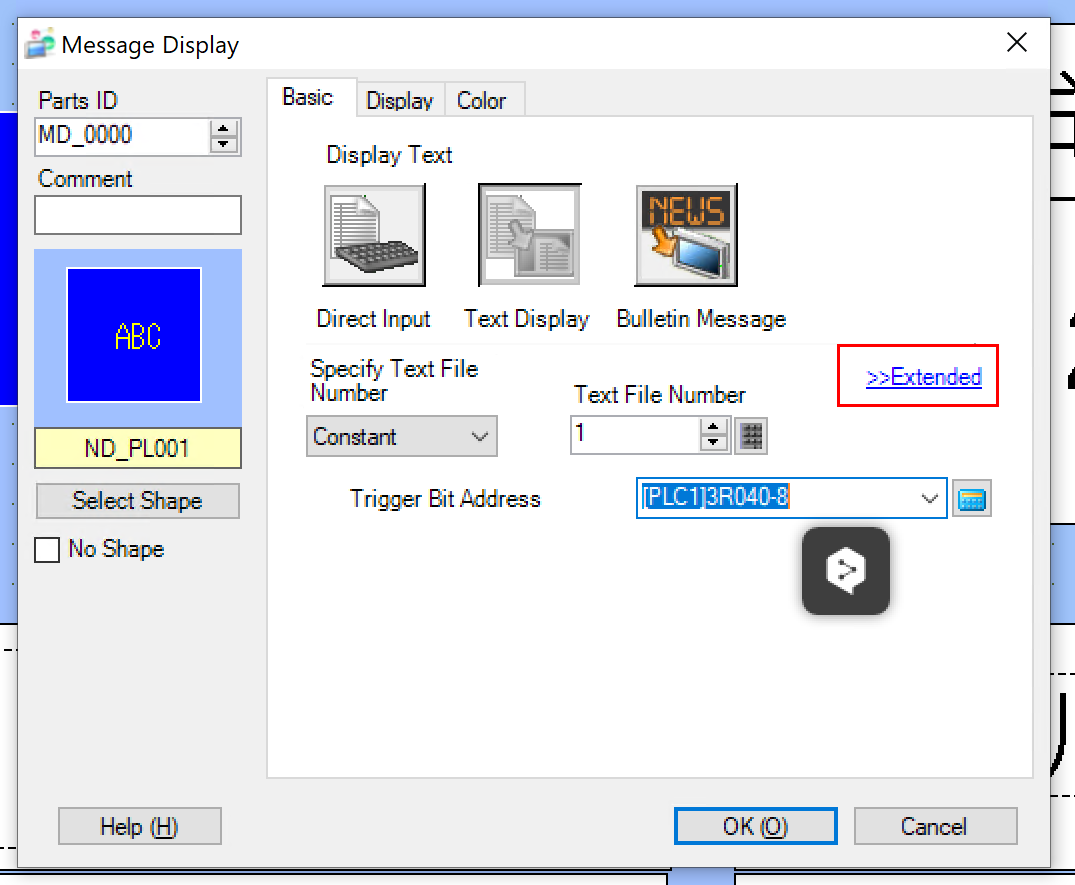Confirm with the OK button
This screenshot has width=1075, height=885.
point(755,827)
